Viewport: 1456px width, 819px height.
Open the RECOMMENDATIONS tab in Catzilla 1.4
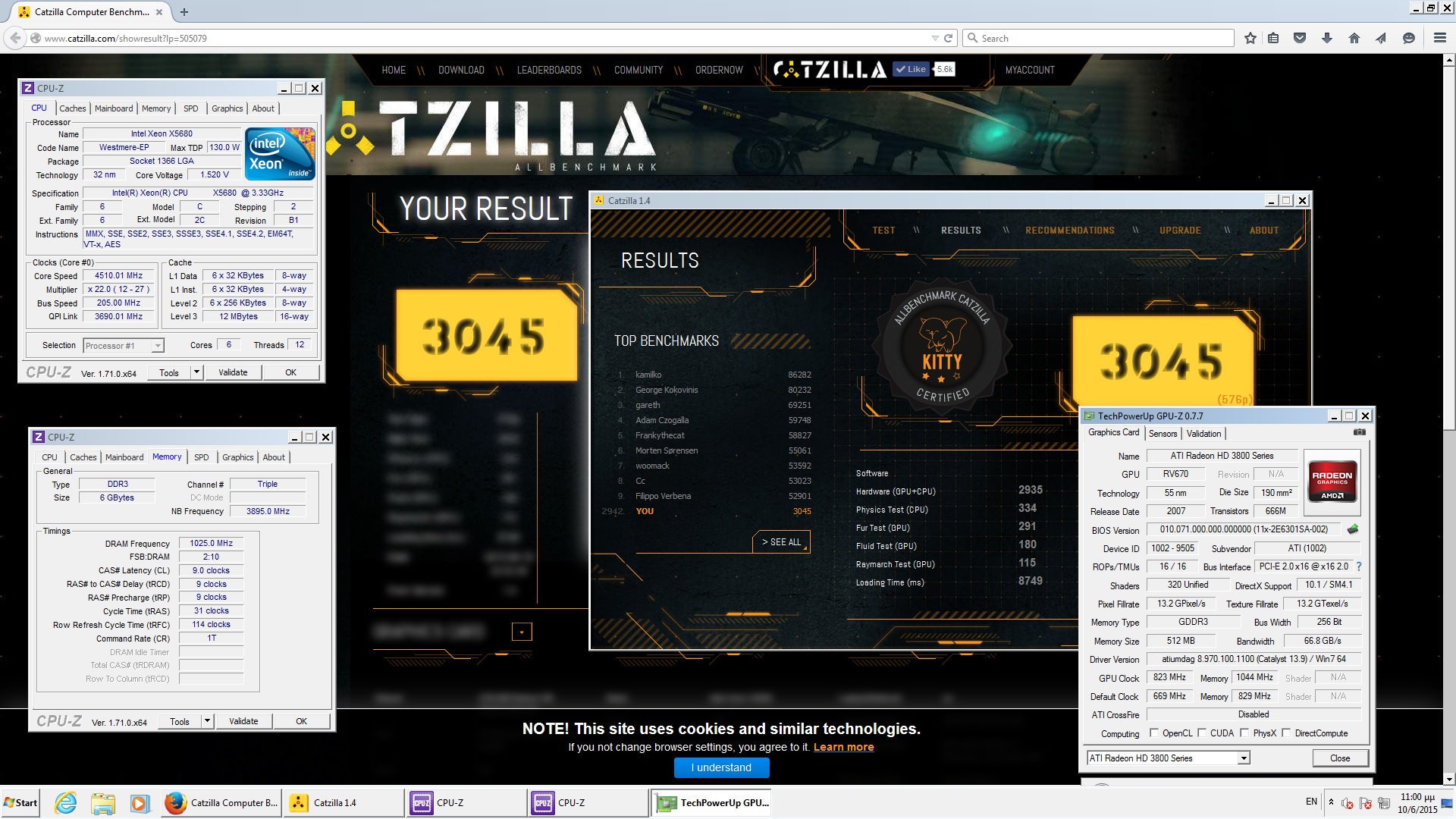(x=1069, y=231)
